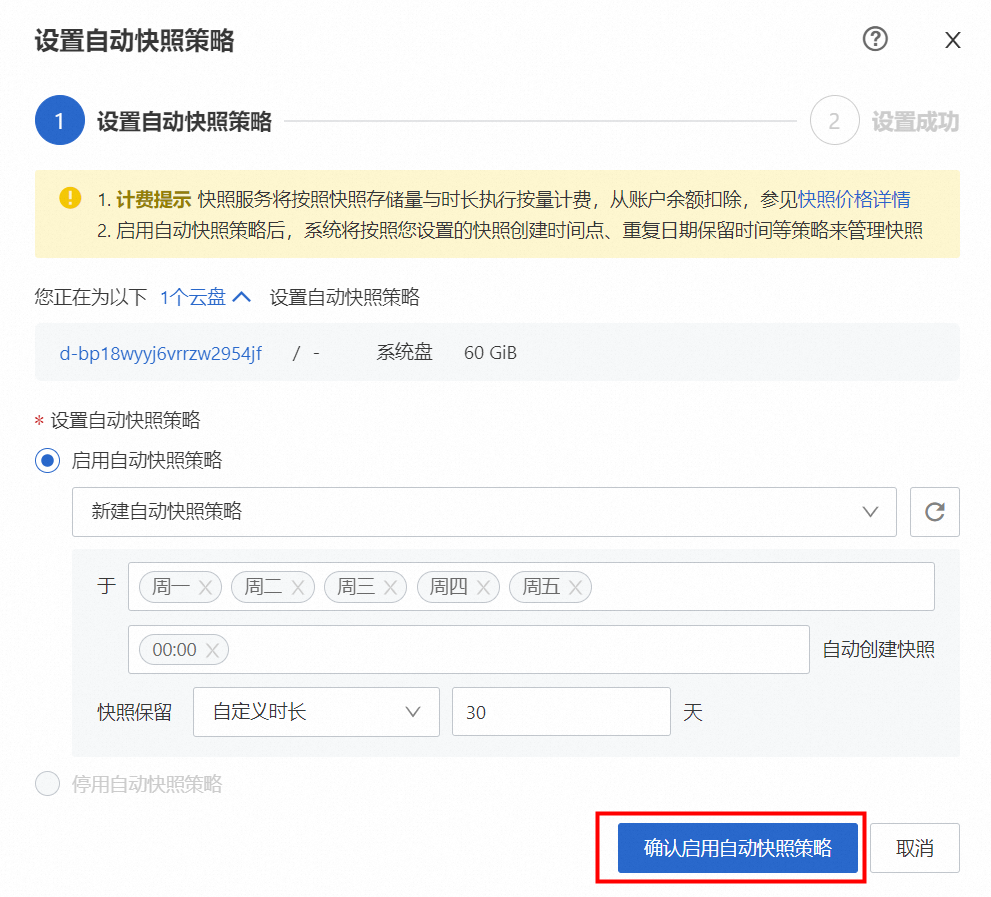Image resolution: width=991 pixels, height=897 pixels.
Task: Select the 停用自动快照策略 radio option
Action: (47, 784)
